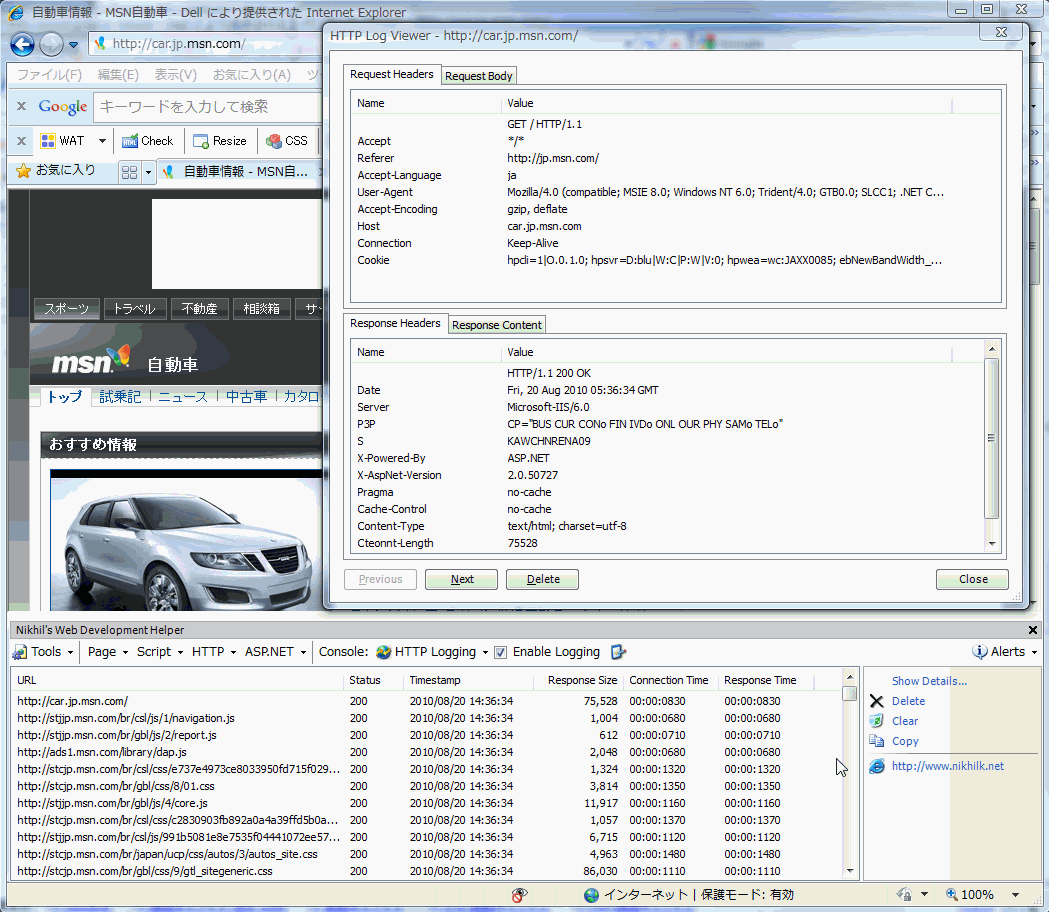Click the Copy icon in side panel
Image resolution: width=1049 pixels, height=912 pixels.
click(876, 741)
